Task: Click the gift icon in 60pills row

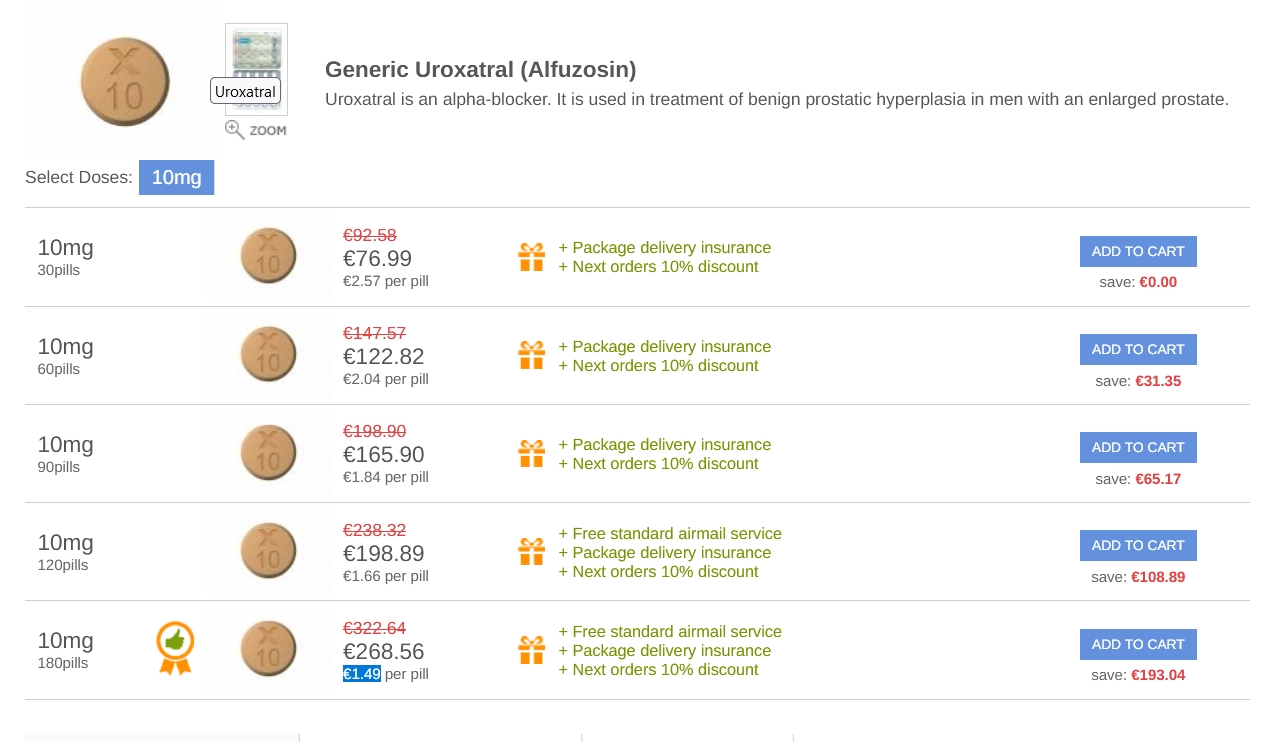Action: pyautogui.click(x=532, y=355)
